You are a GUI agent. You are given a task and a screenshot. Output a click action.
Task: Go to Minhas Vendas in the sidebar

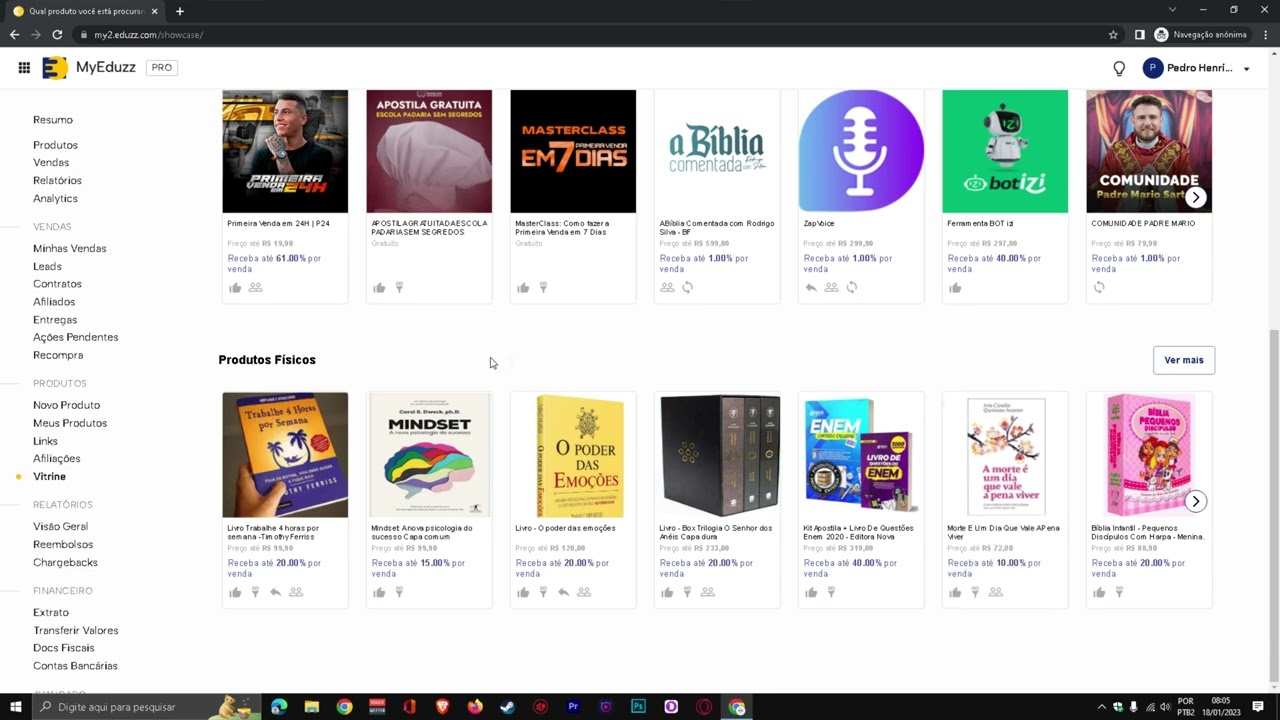[69, 249]
